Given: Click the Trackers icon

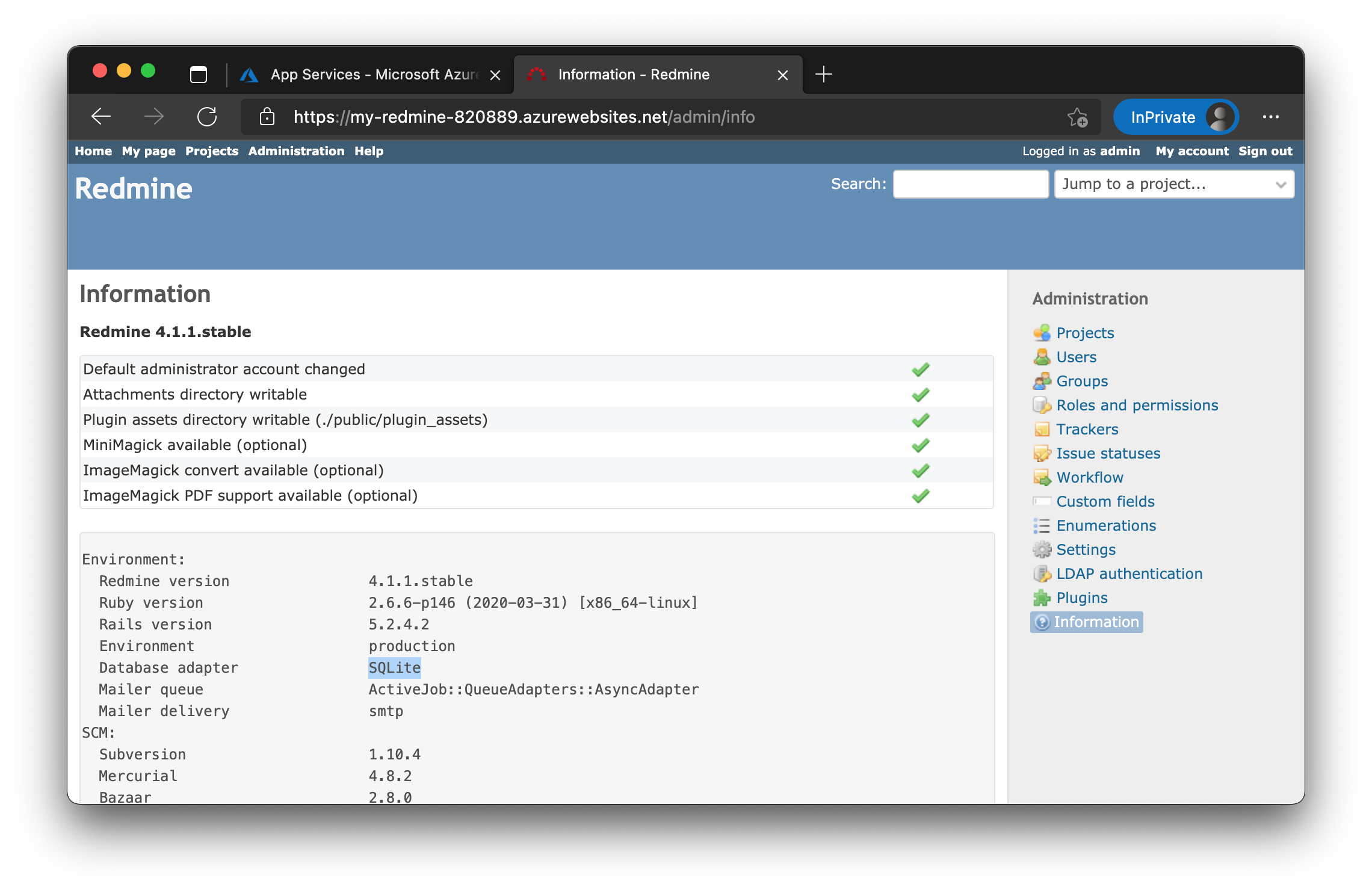Looking at the screenshot, I should coord(1043,429).
